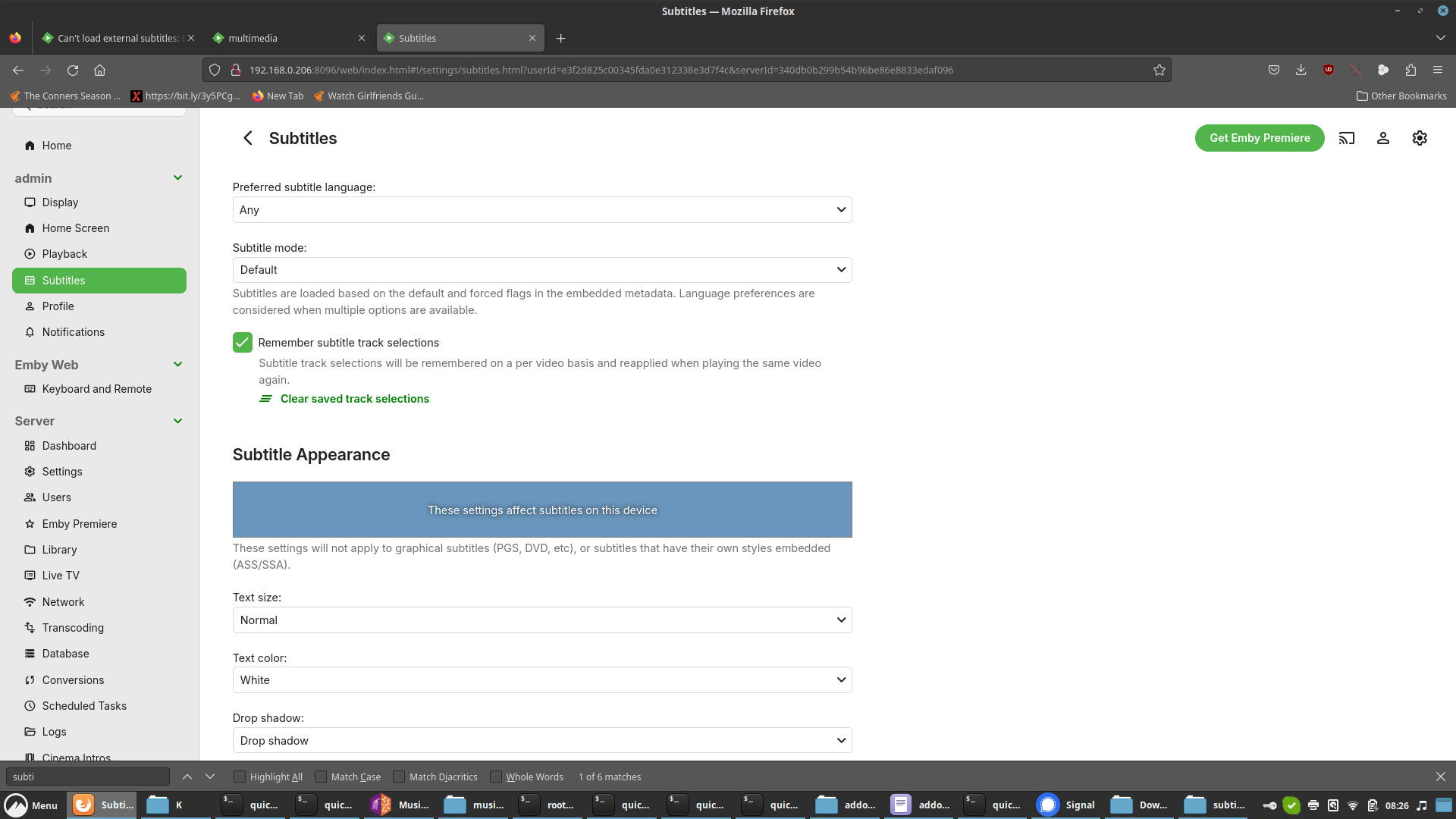Uncheck Remember subtitle track selections
Screen dimensions: 1456x819
click(242, 343)
